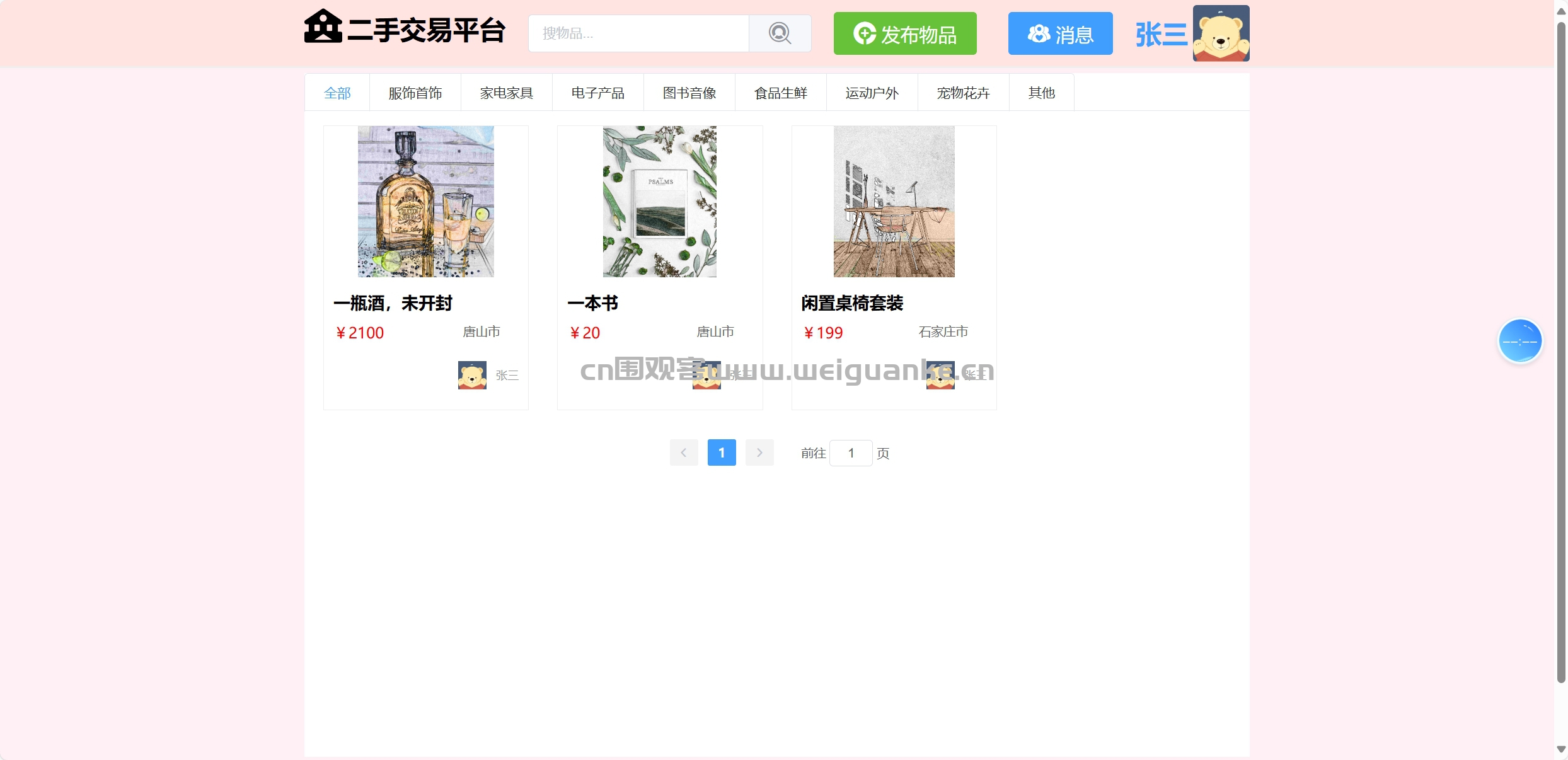Click the page jump number field
The width and height of the screenshot is (1568, 760).
click(x=851, y=453)
